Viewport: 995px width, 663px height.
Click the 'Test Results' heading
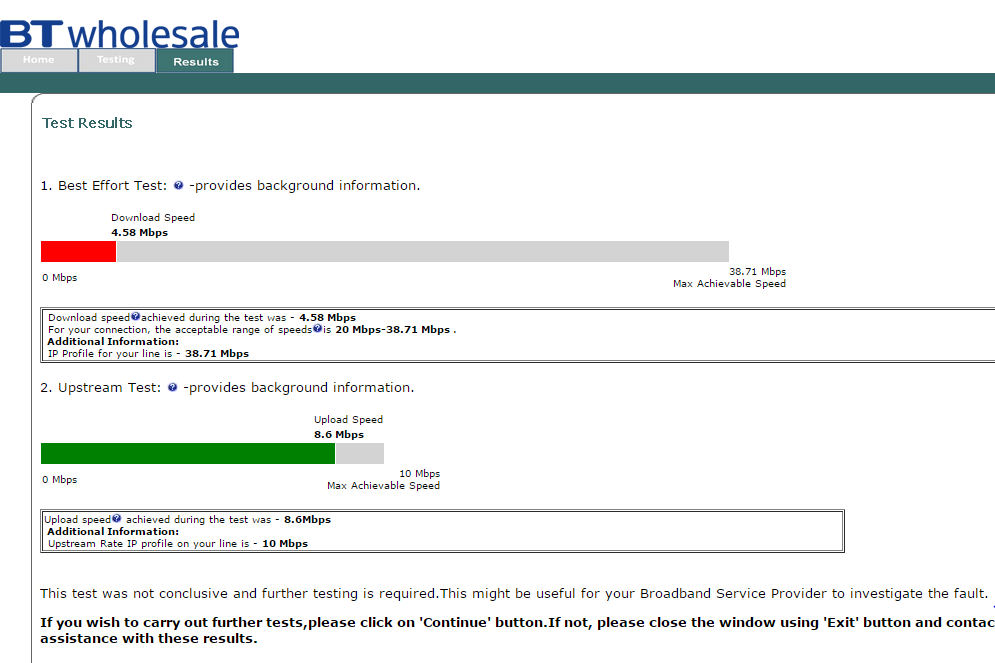tap(87, 123)
